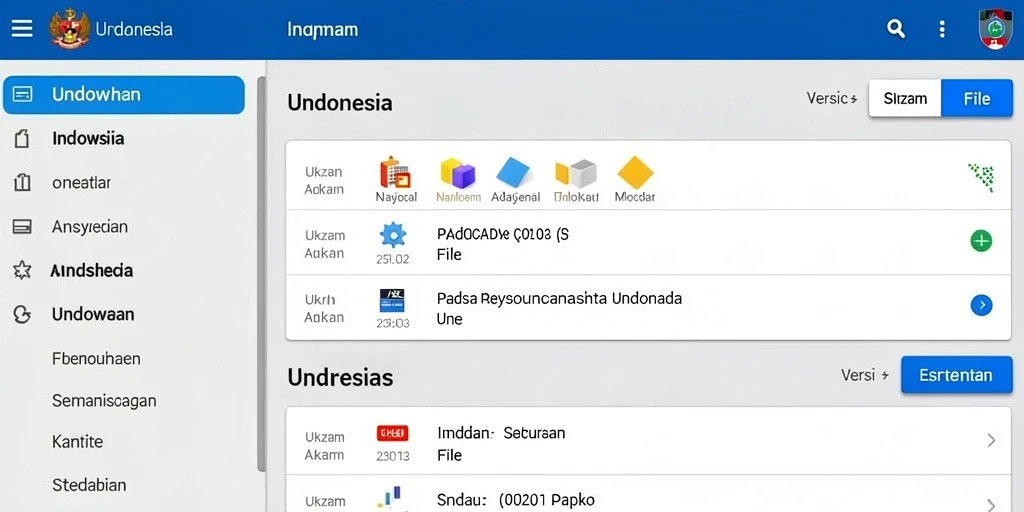Click the oneatlar sidebar icon

pyautogui.click(x=22, y=183)
